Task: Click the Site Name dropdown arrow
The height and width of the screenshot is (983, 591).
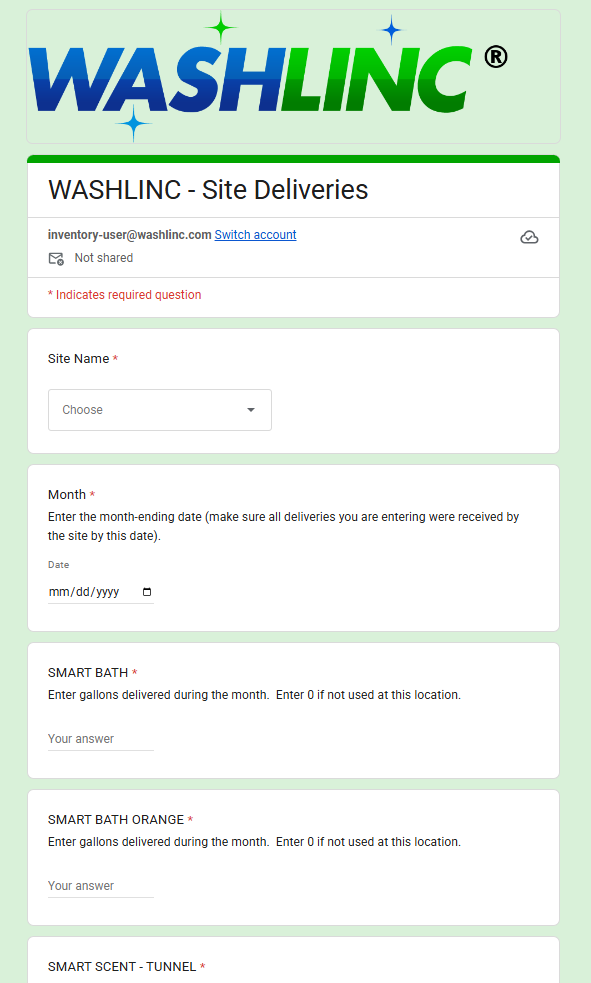Action: pos(251,410)
